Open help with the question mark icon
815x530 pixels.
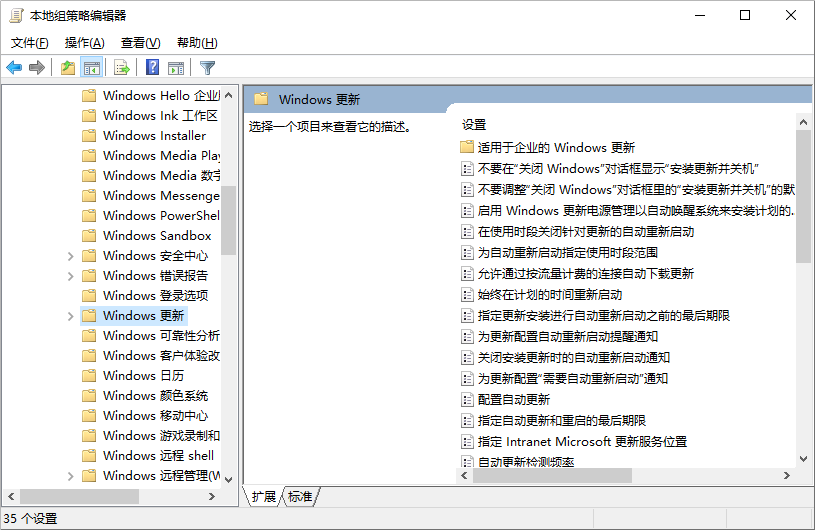(152, 68)
